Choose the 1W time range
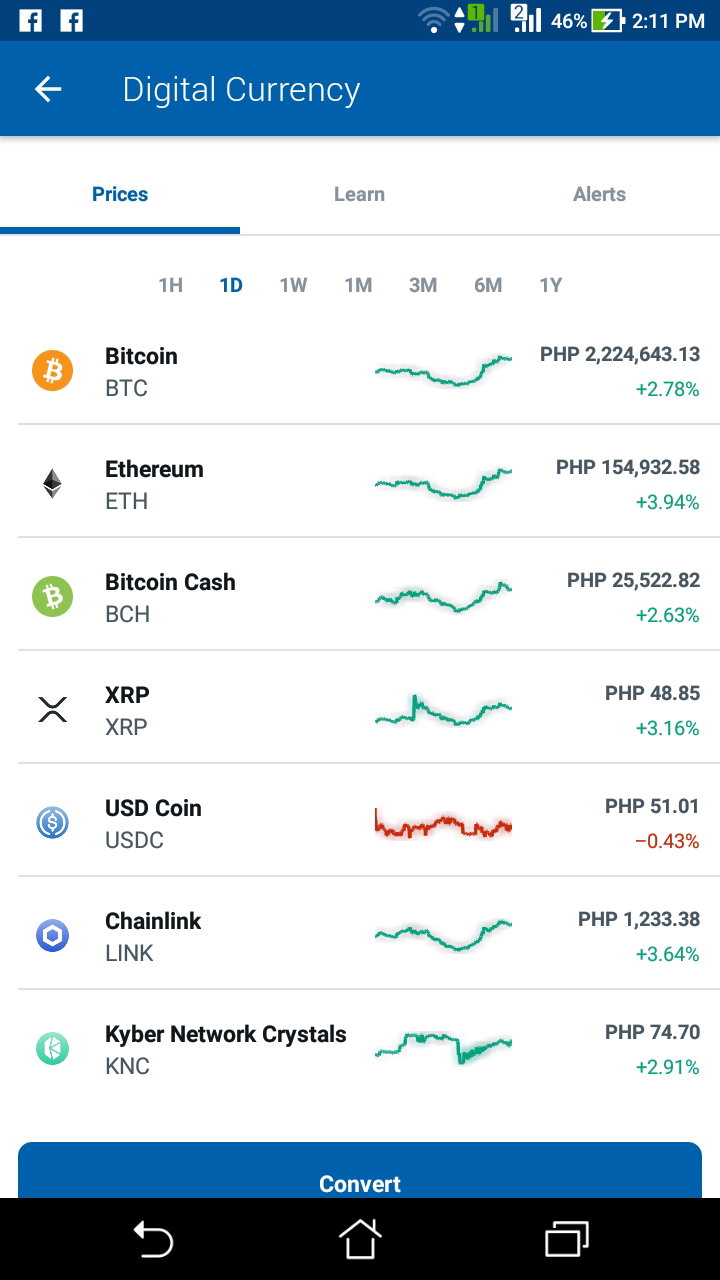The width and height of the screenshot is (720, 1280). coord(293,285)
